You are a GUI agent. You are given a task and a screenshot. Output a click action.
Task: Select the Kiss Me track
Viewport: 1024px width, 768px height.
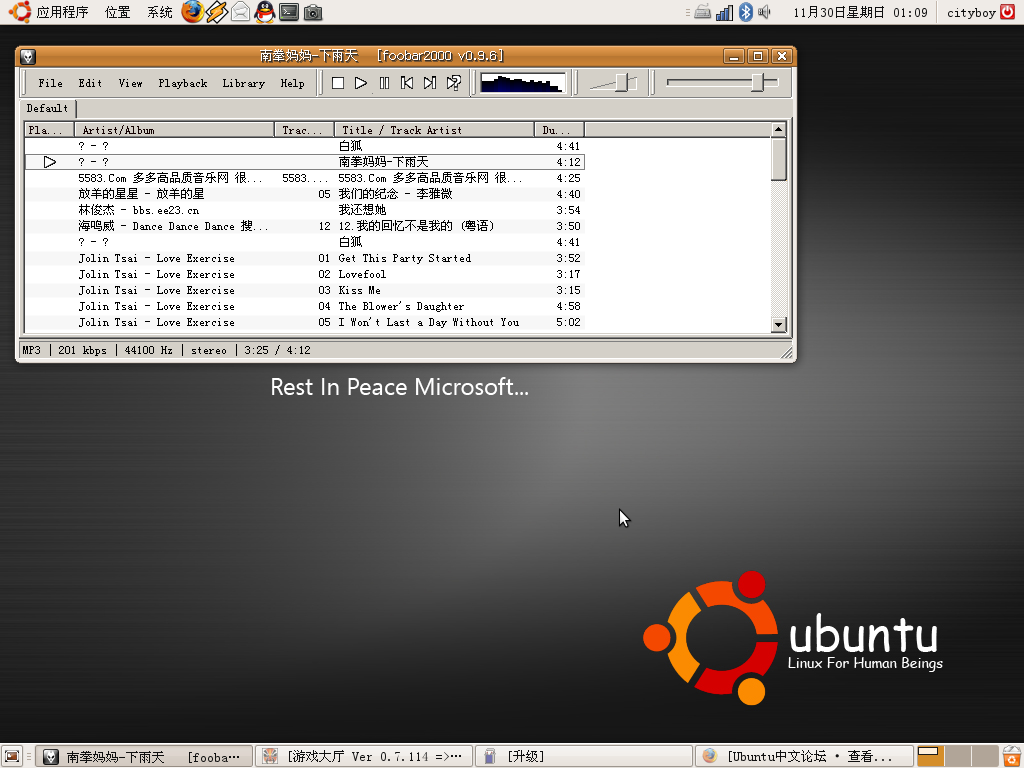click(x=359, y=290)
